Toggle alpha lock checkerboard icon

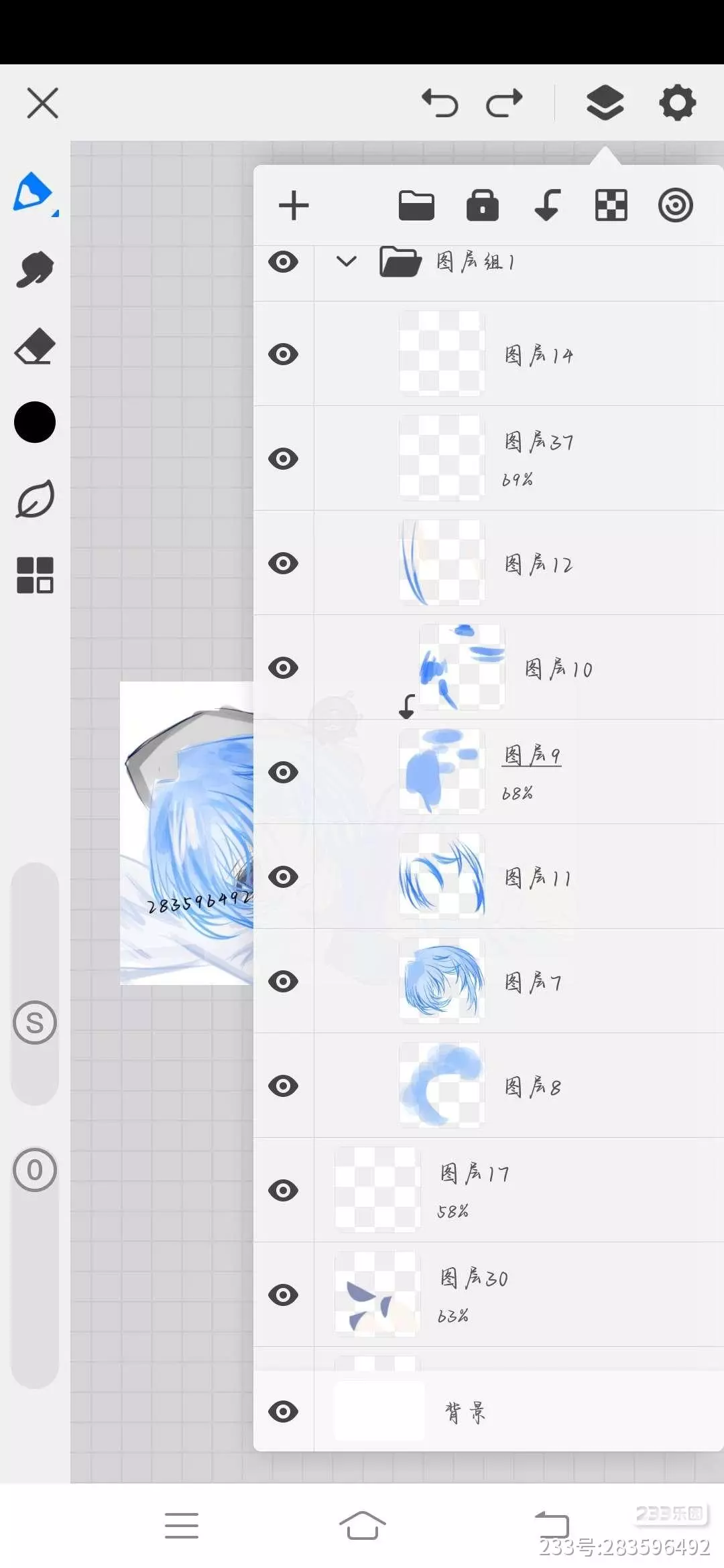coord(611,205)
